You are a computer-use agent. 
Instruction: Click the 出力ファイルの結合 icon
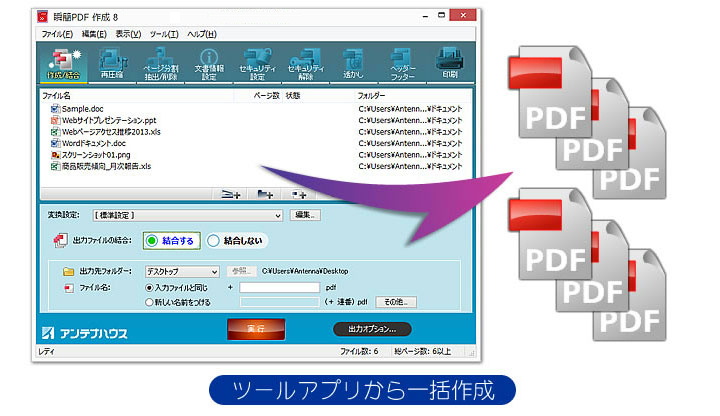tap(60, 240)
